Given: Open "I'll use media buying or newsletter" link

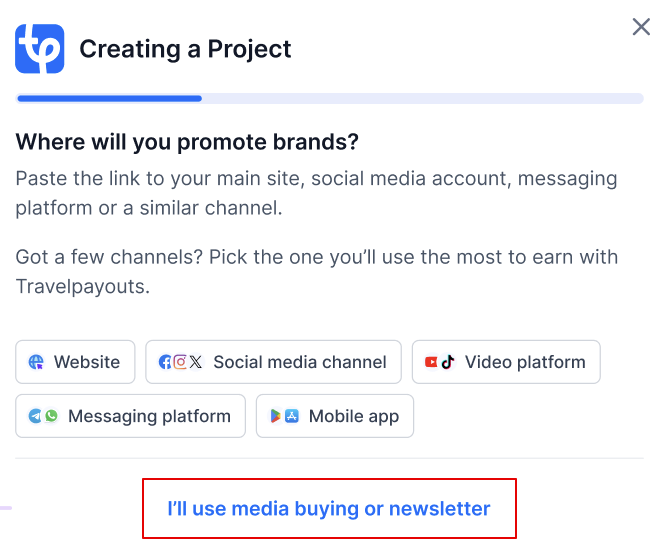Looking at the screenshot, I should (x=329, y=509).
